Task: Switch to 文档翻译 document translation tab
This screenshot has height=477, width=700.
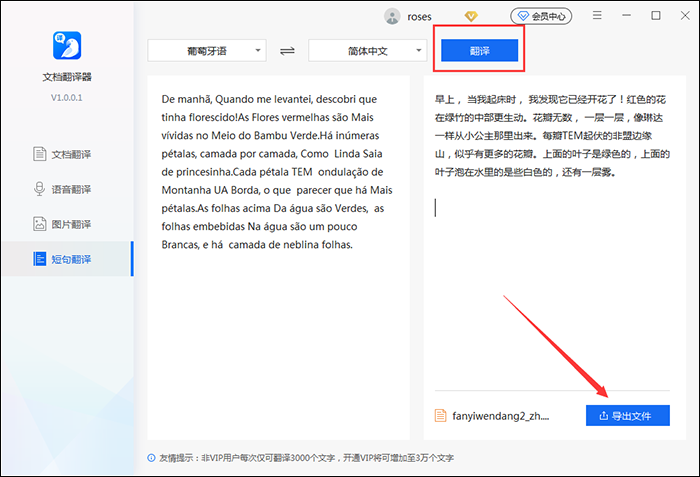Action: tap(66, 154)
